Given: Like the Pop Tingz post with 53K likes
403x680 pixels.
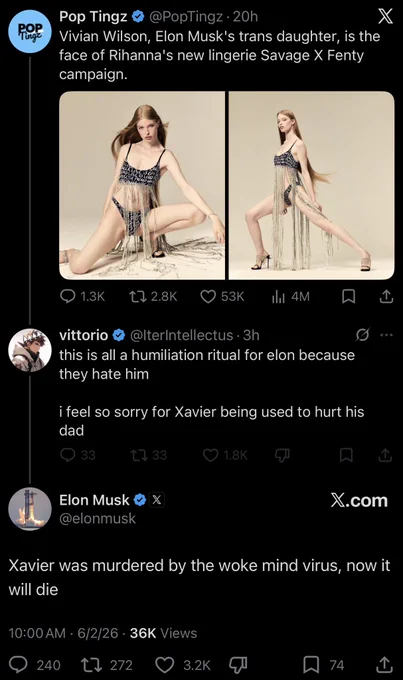Looking at the screenshot, I should [x=222, y=296].
